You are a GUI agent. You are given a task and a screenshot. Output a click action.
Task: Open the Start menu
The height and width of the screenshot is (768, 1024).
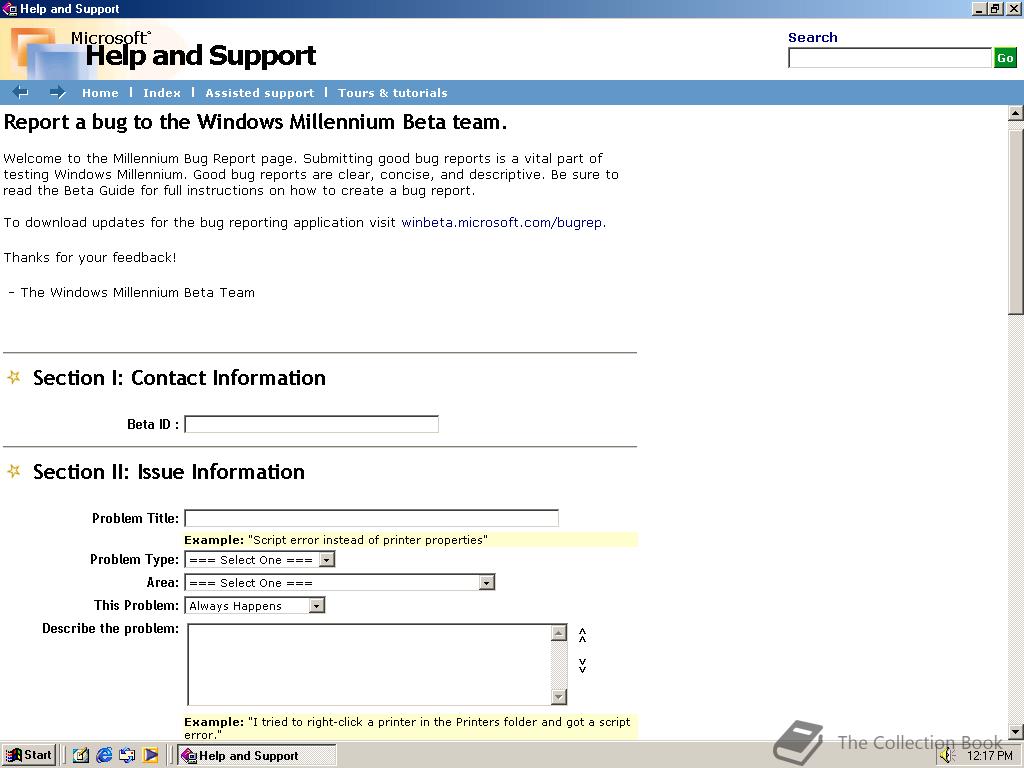point(29,756)
